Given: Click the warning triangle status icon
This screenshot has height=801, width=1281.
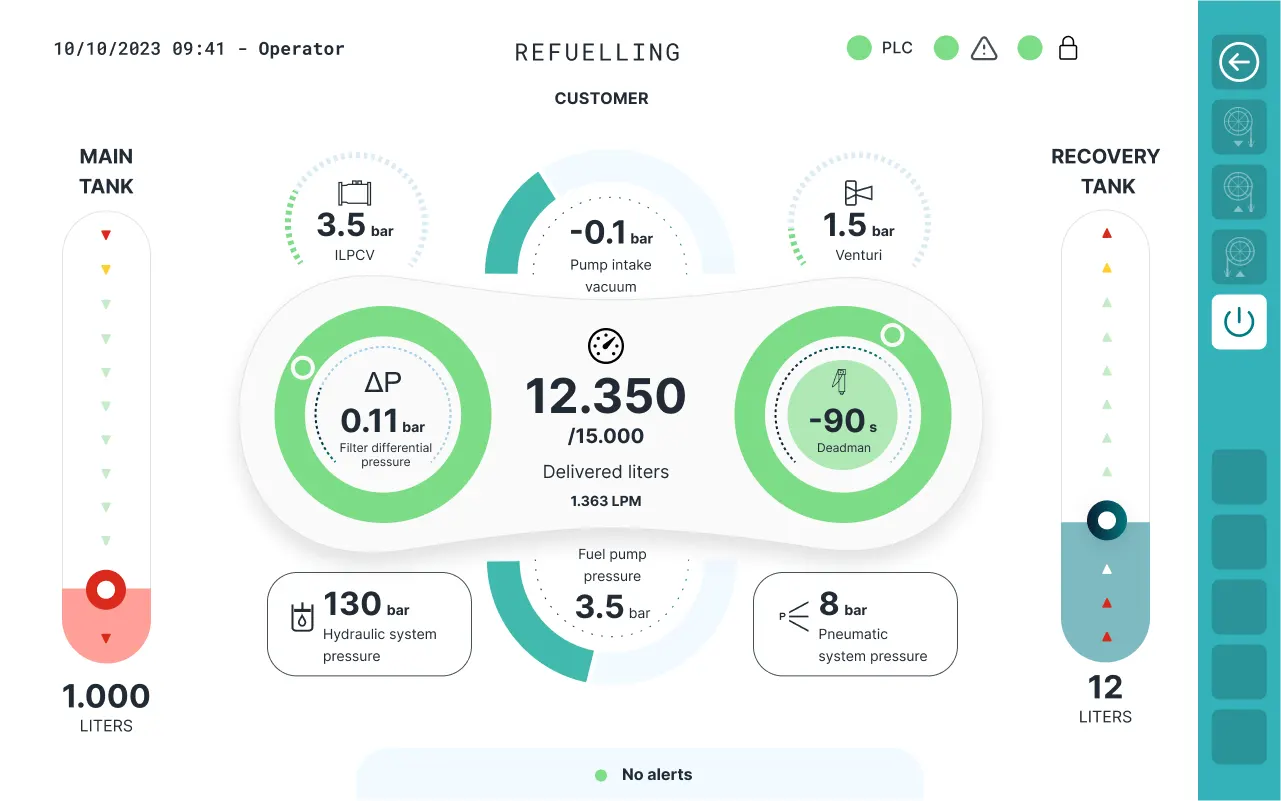Looking at the screenshot, I should click(984, 48).
